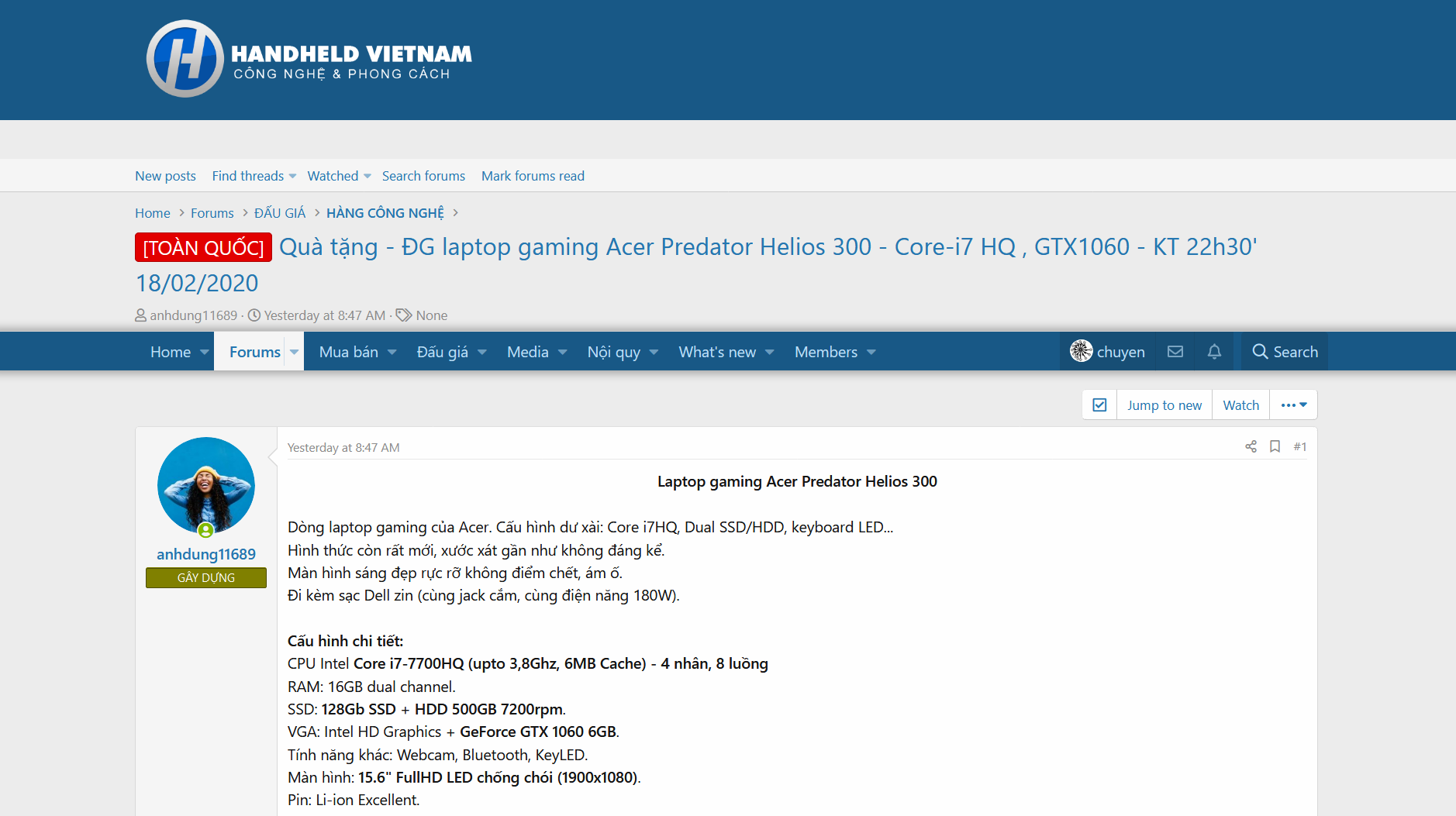Open the inbox envelope icon
Screen dimensions: 1456x816
coord(1175,352)
